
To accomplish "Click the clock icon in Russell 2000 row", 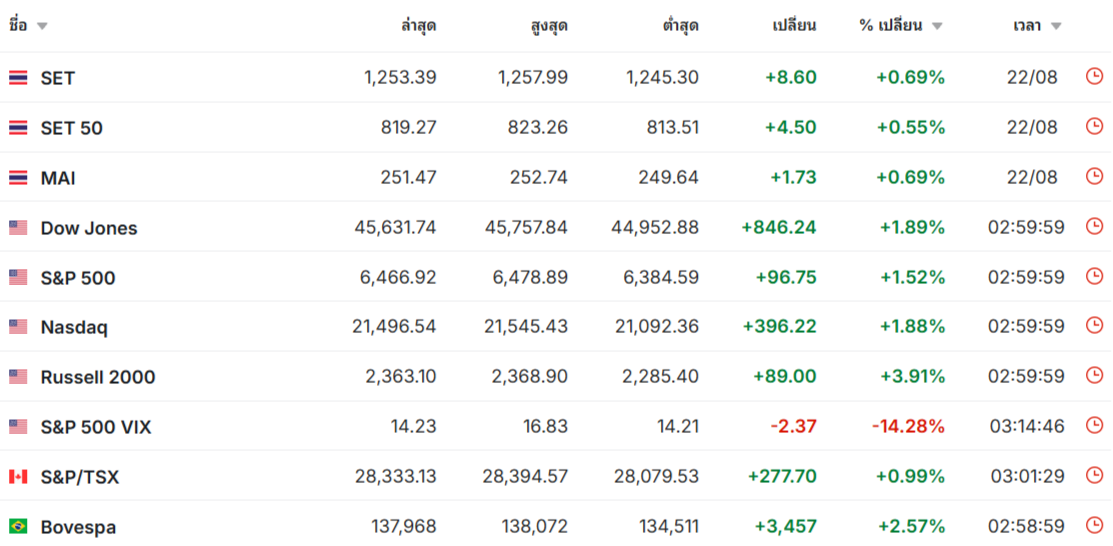I will pyautogui.click(x=1095, y=376).
